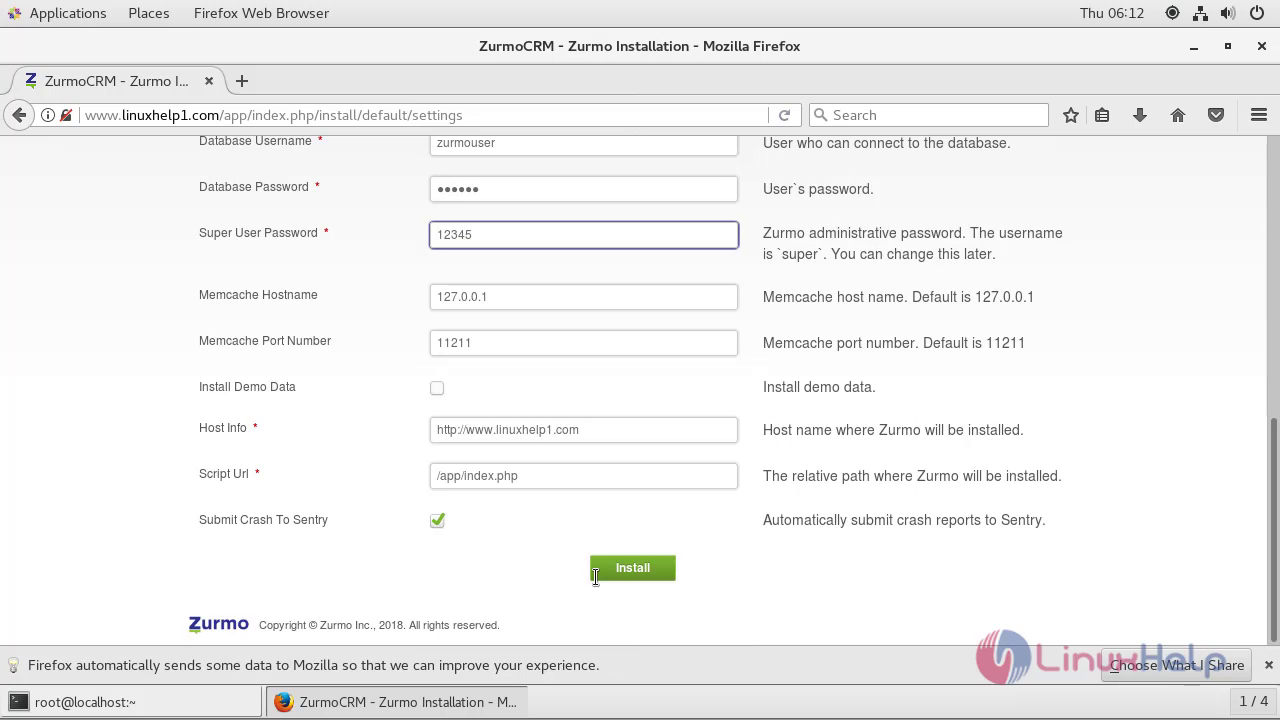Click the Install Demo Data label
Viewport: 1280px width, 720px height.
[247, 387]
